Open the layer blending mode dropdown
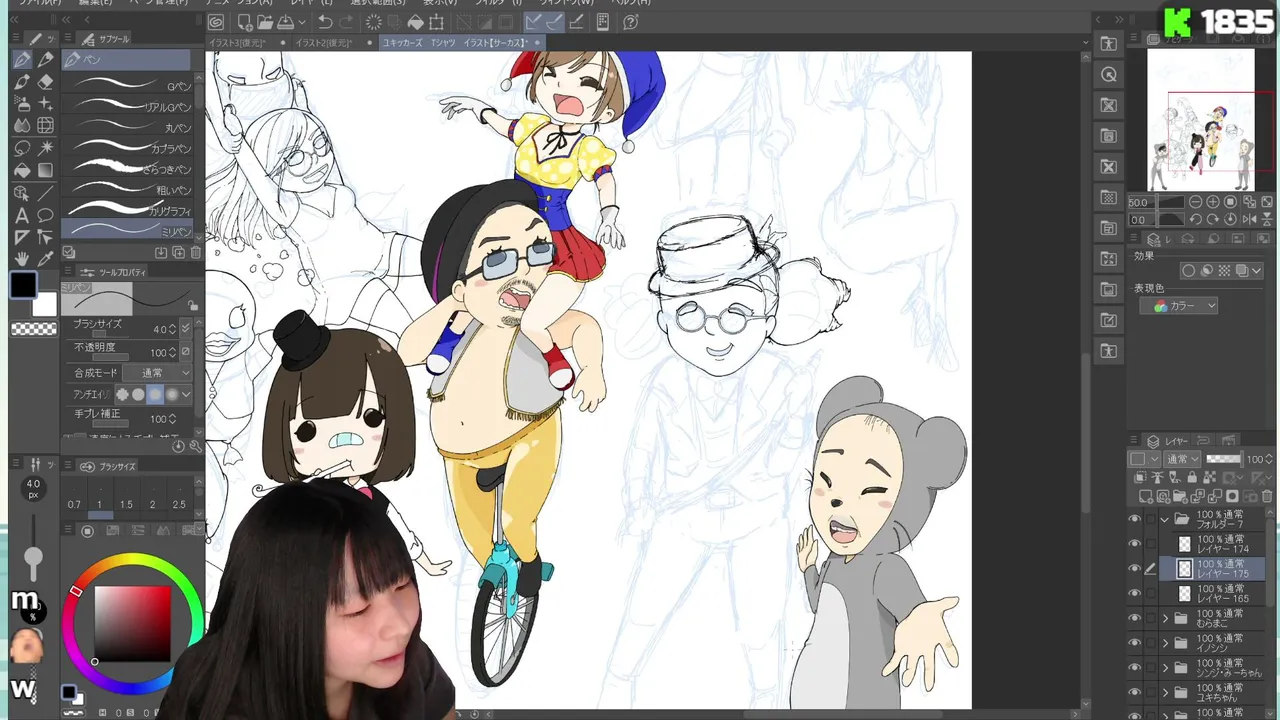The height and width of the screenshot is (720, 1280). tap(1184, 459)
